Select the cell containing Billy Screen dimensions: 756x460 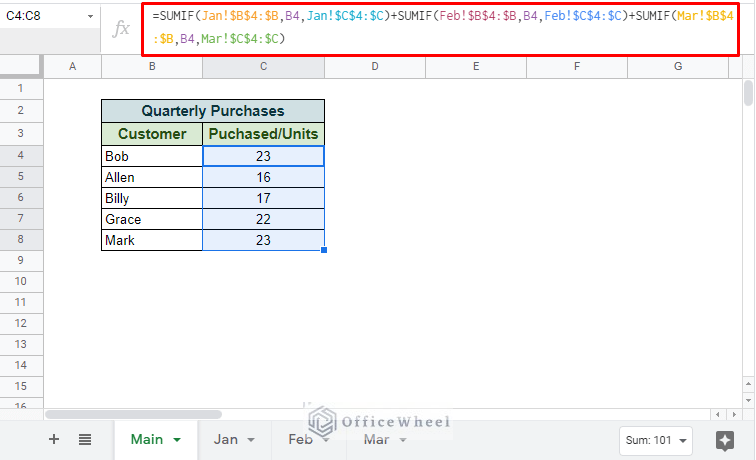(152, 198)
